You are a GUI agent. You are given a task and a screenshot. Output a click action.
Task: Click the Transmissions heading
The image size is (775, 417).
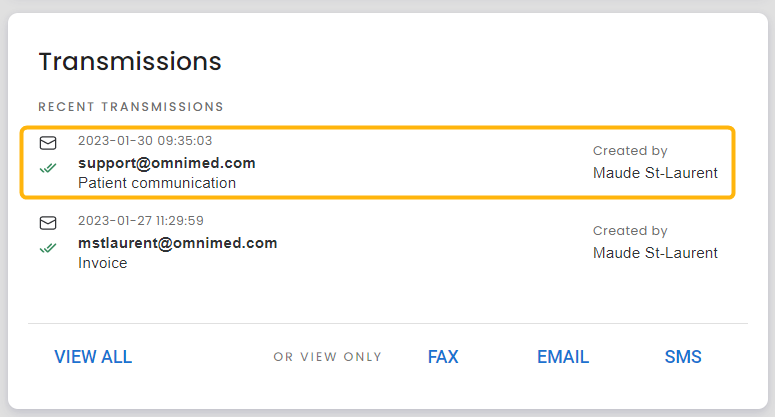point(130,62)
